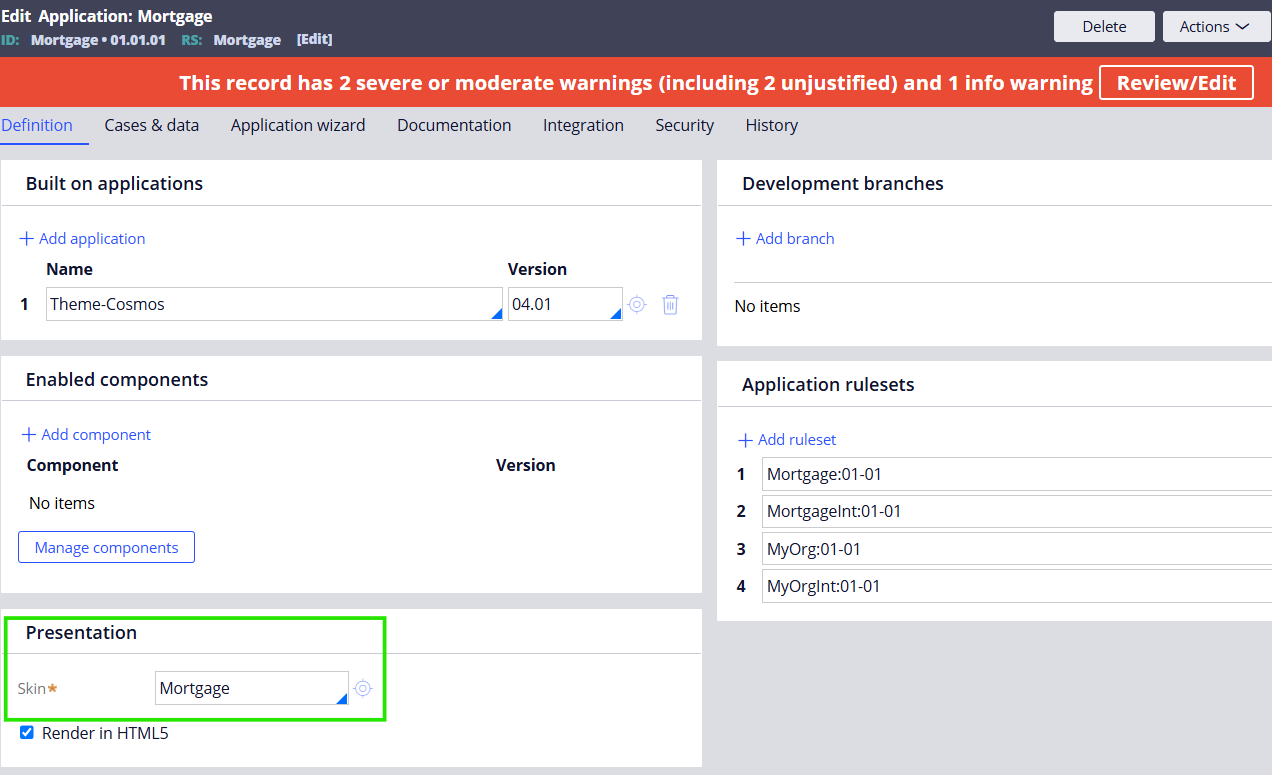Switch to the History tab
The width and height of the screenshot is (1272, 775).
pyautogui.click(x=771, y=125)
